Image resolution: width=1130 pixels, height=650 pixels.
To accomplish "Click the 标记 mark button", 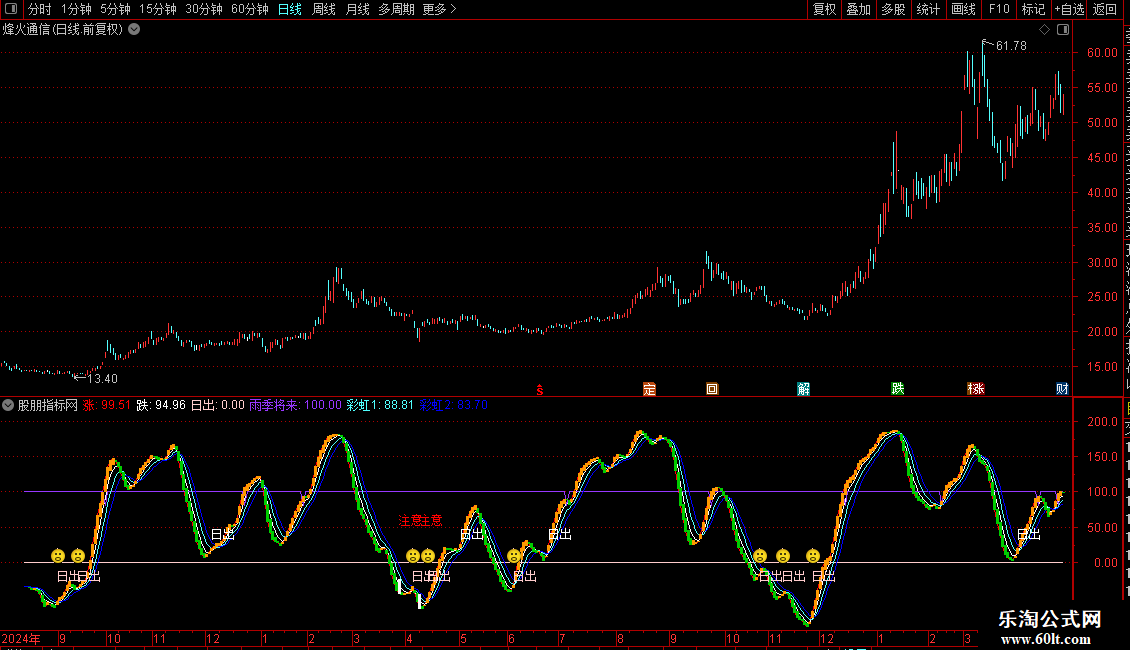I will [x=1033, y=9].
